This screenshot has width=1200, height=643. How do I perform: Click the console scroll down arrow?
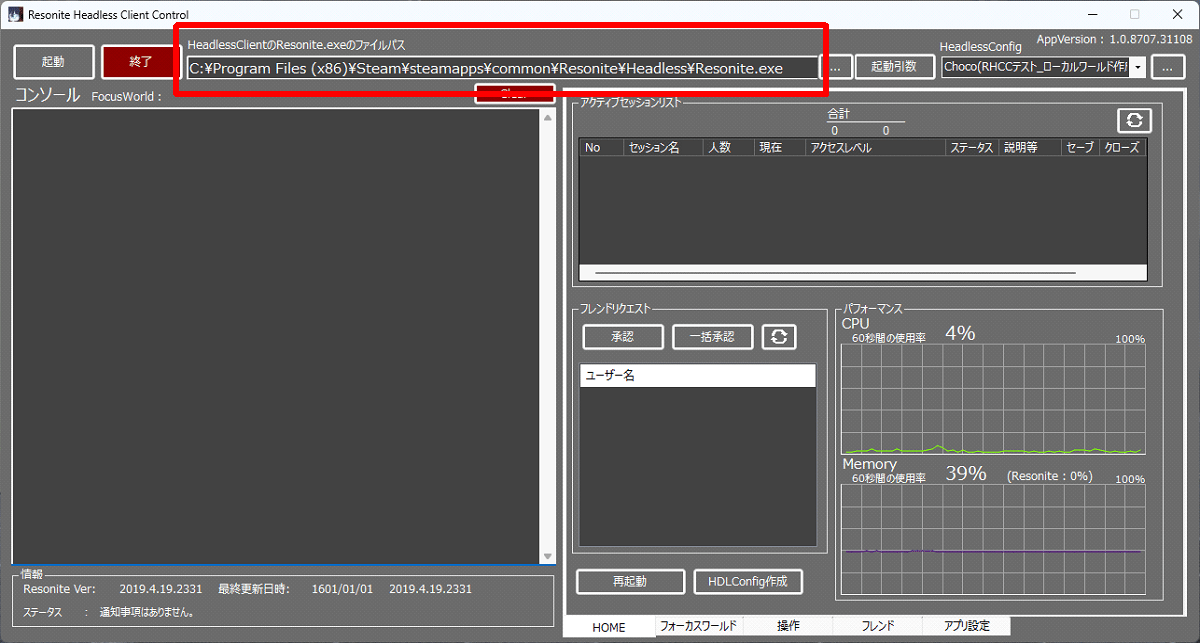coord(547,556)
